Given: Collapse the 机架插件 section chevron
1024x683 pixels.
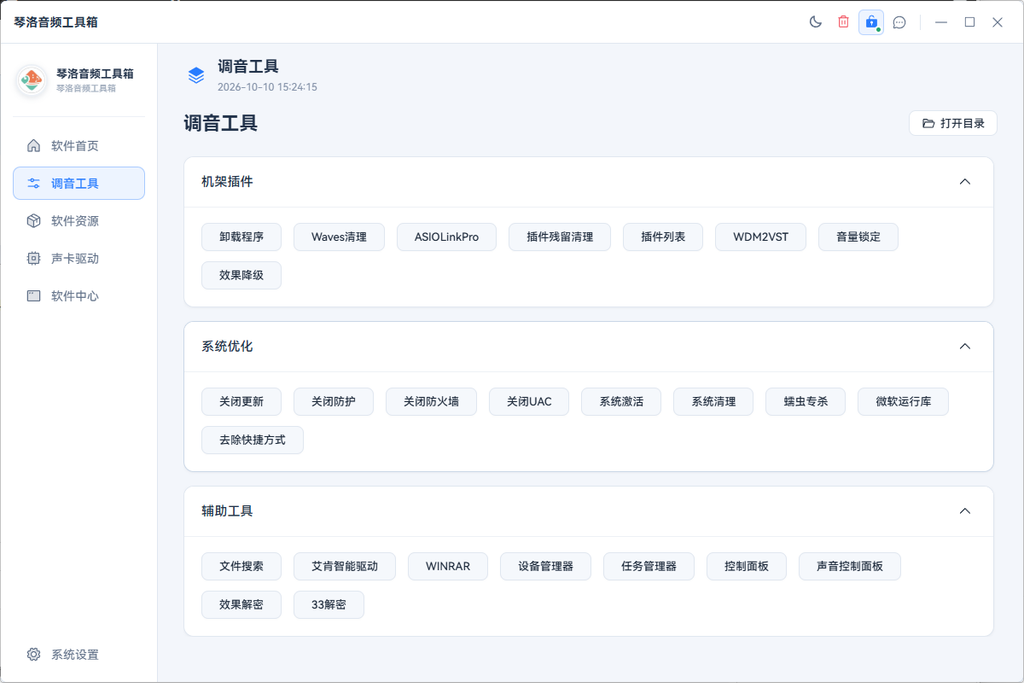Looking at the screenshot, I should pyautogui.click(x=965, y=182).
